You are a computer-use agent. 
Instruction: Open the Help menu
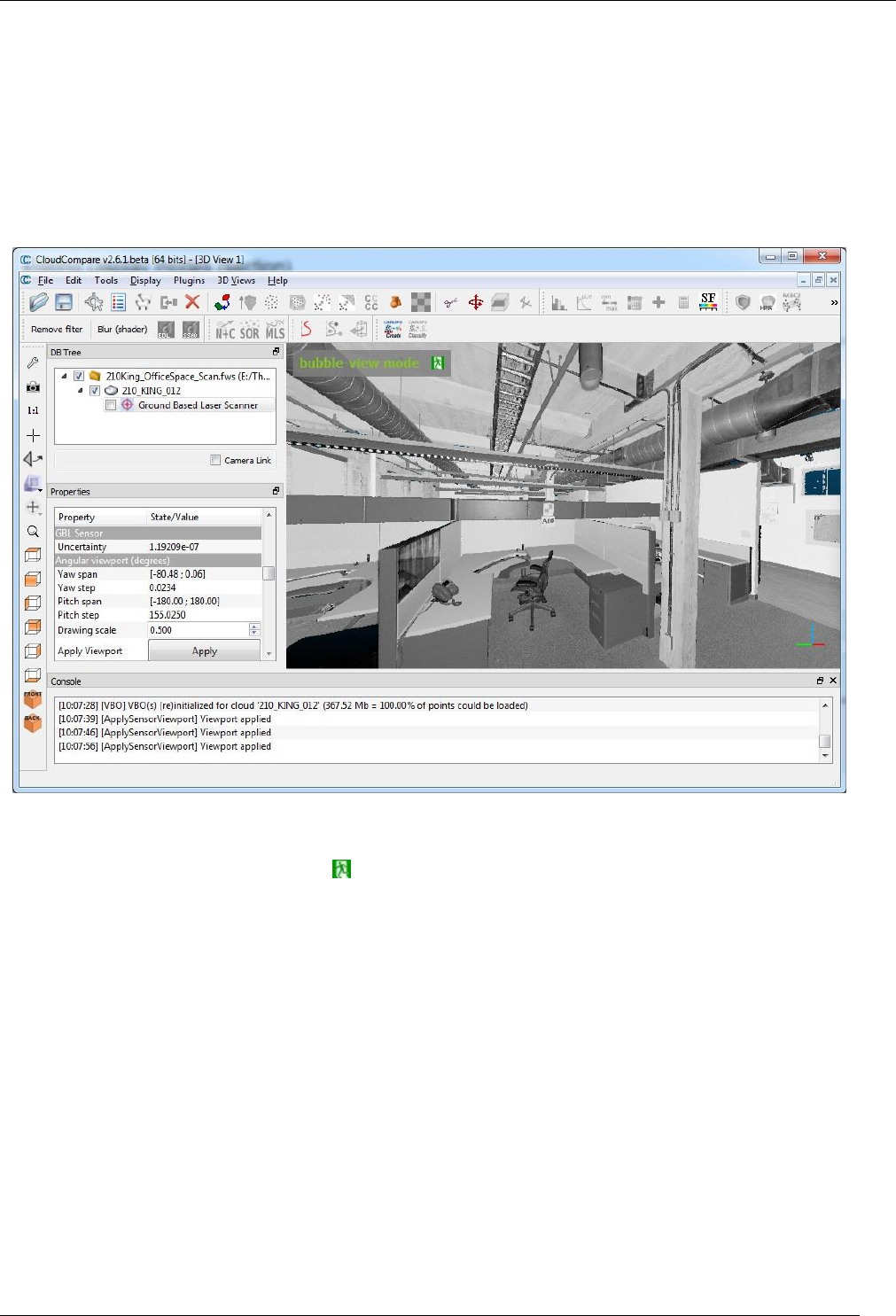coord(277,280)
